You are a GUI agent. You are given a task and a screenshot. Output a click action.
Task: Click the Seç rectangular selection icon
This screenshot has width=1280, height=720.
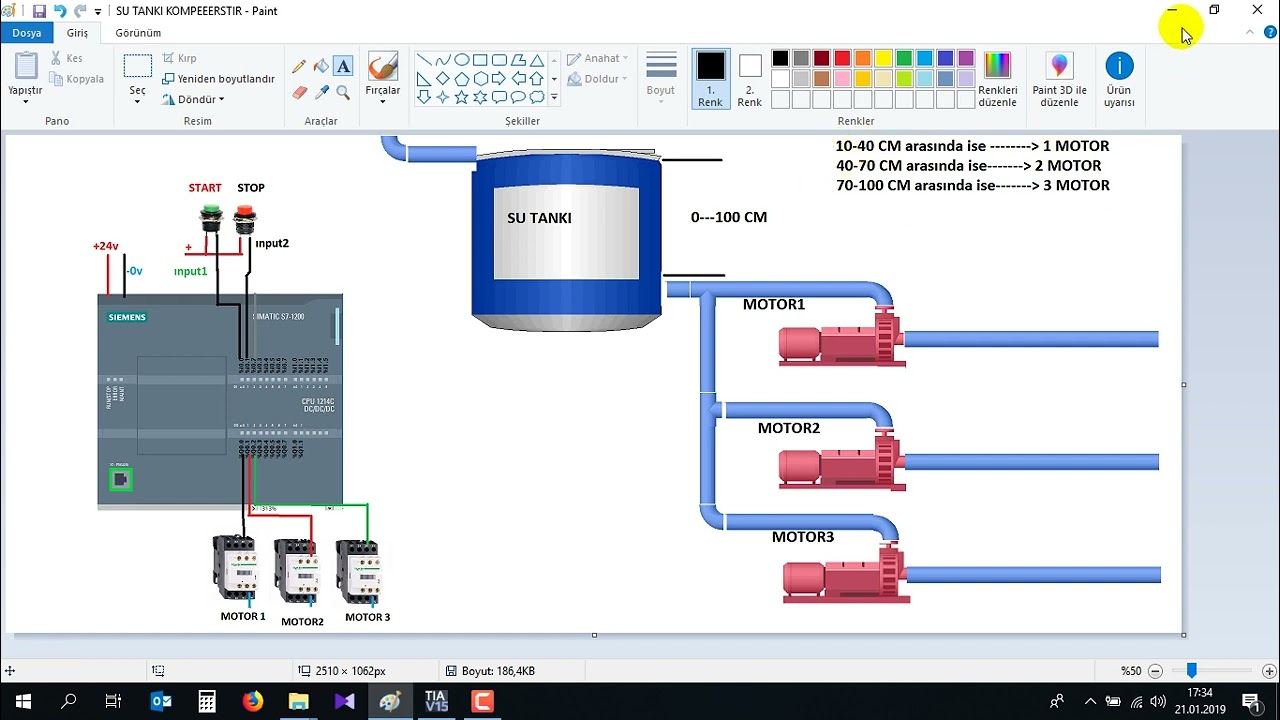138,67
